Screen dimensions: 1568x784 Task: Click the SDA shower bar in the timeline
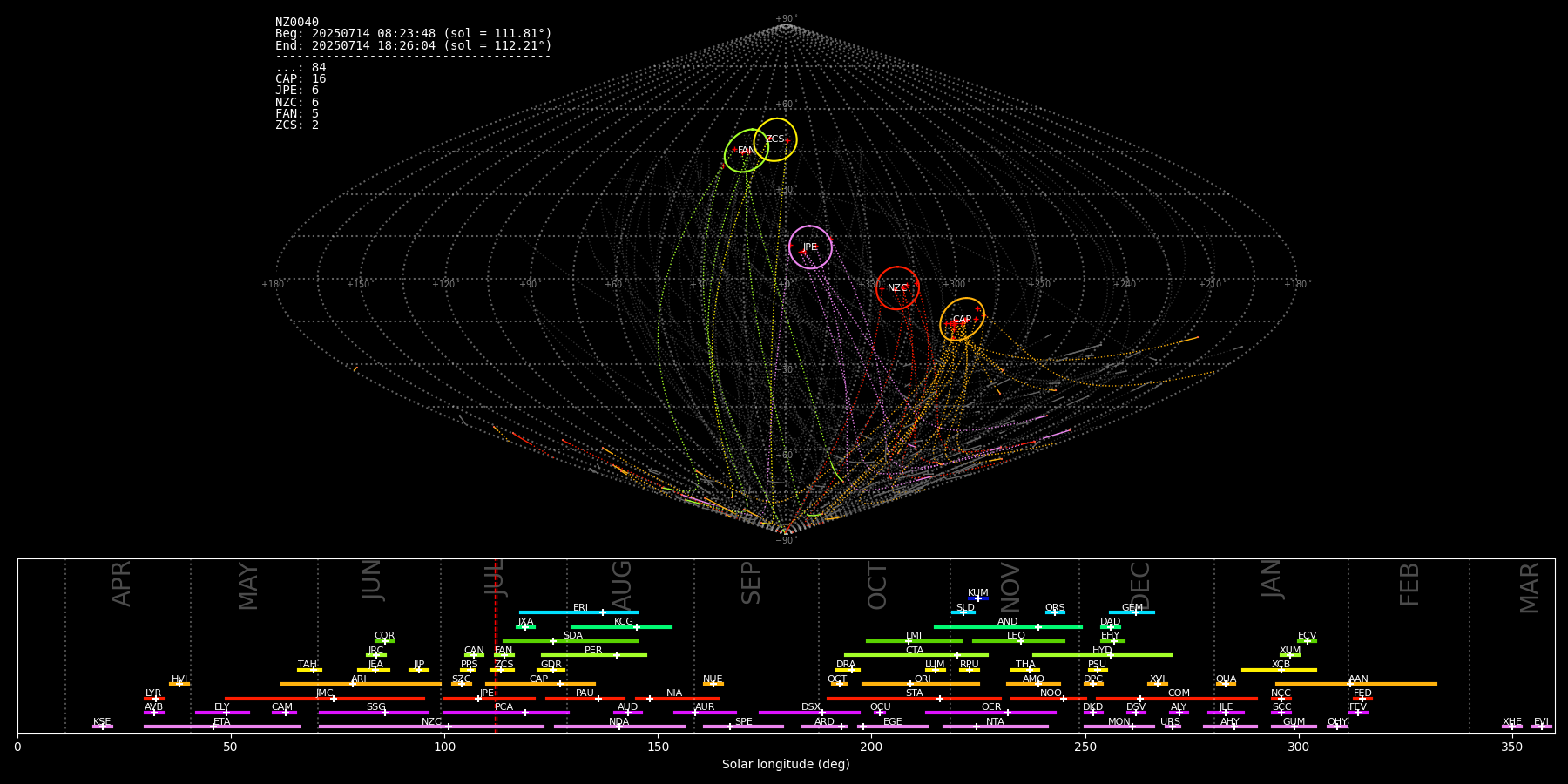click(x=571, y=641)
